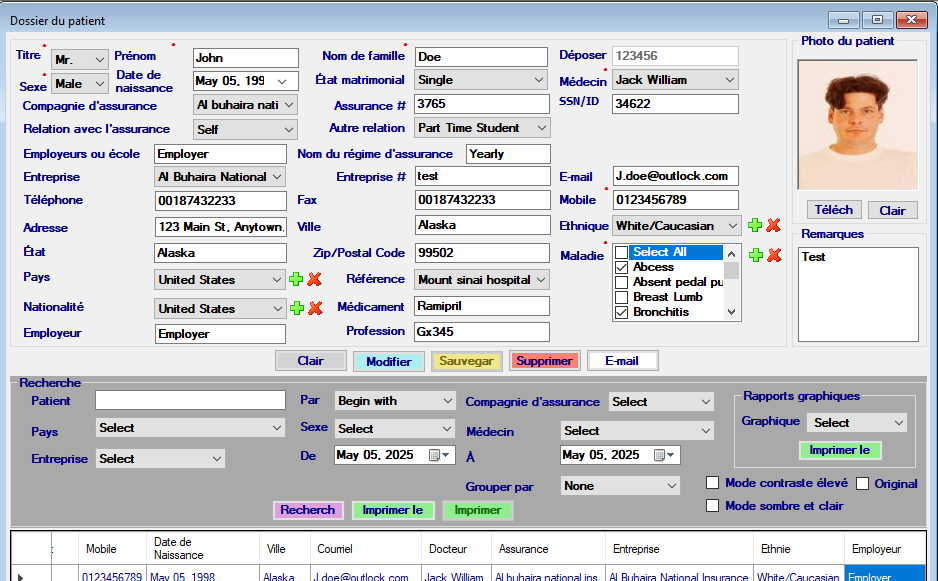
Task: Click green plus icon next to Ethnique
Action: 755,226
